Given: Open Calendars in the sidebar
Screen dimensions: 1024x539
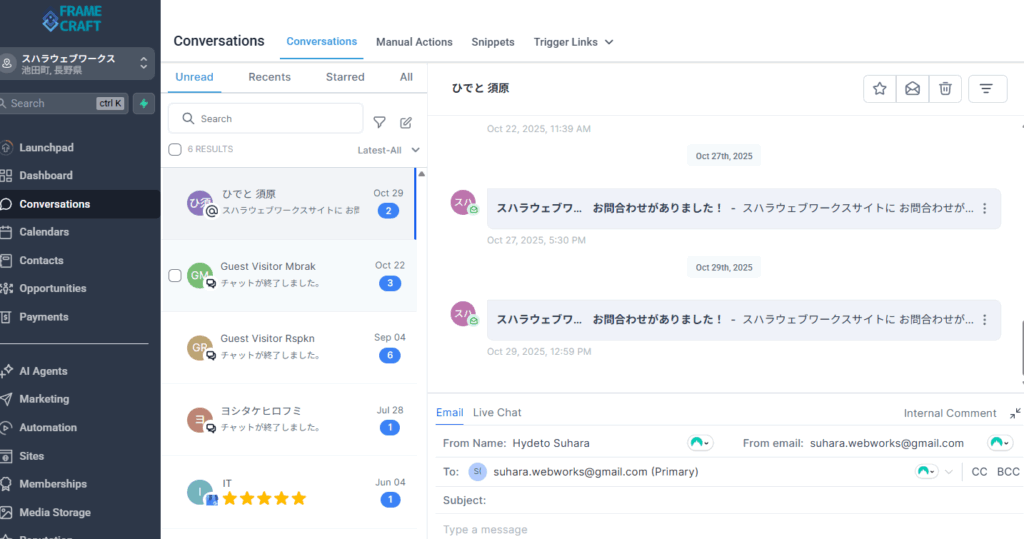Looking at the screenshot, I should click(44, 232).
